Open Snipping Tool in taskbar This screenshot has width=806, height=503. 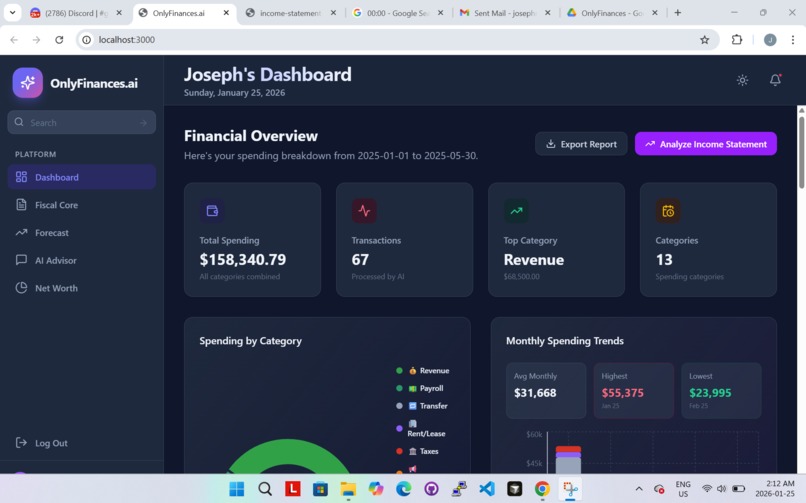(570, 489)
